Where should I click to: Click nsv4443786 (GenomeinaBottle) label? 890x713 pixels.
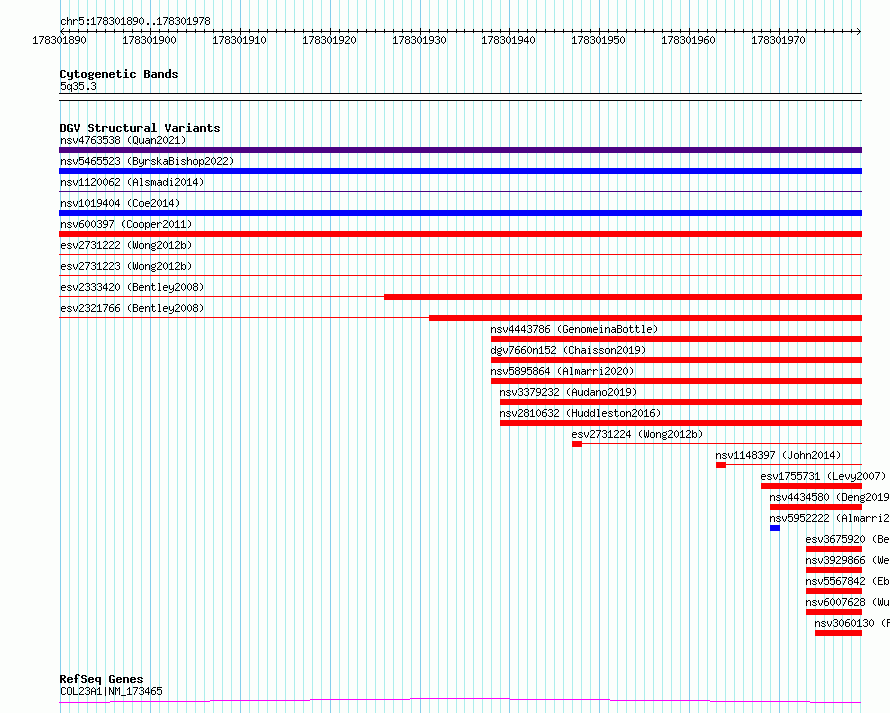(x=574, y=329)
